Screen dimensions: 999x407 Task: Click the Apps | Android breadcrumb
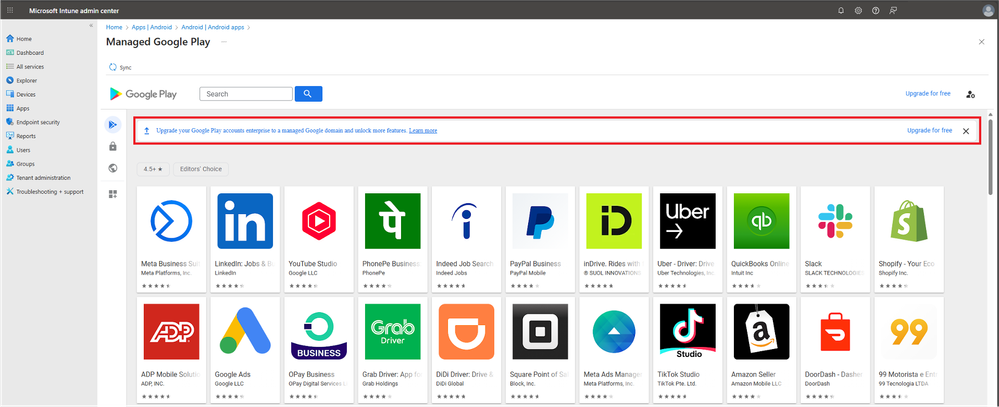[152, 27]
